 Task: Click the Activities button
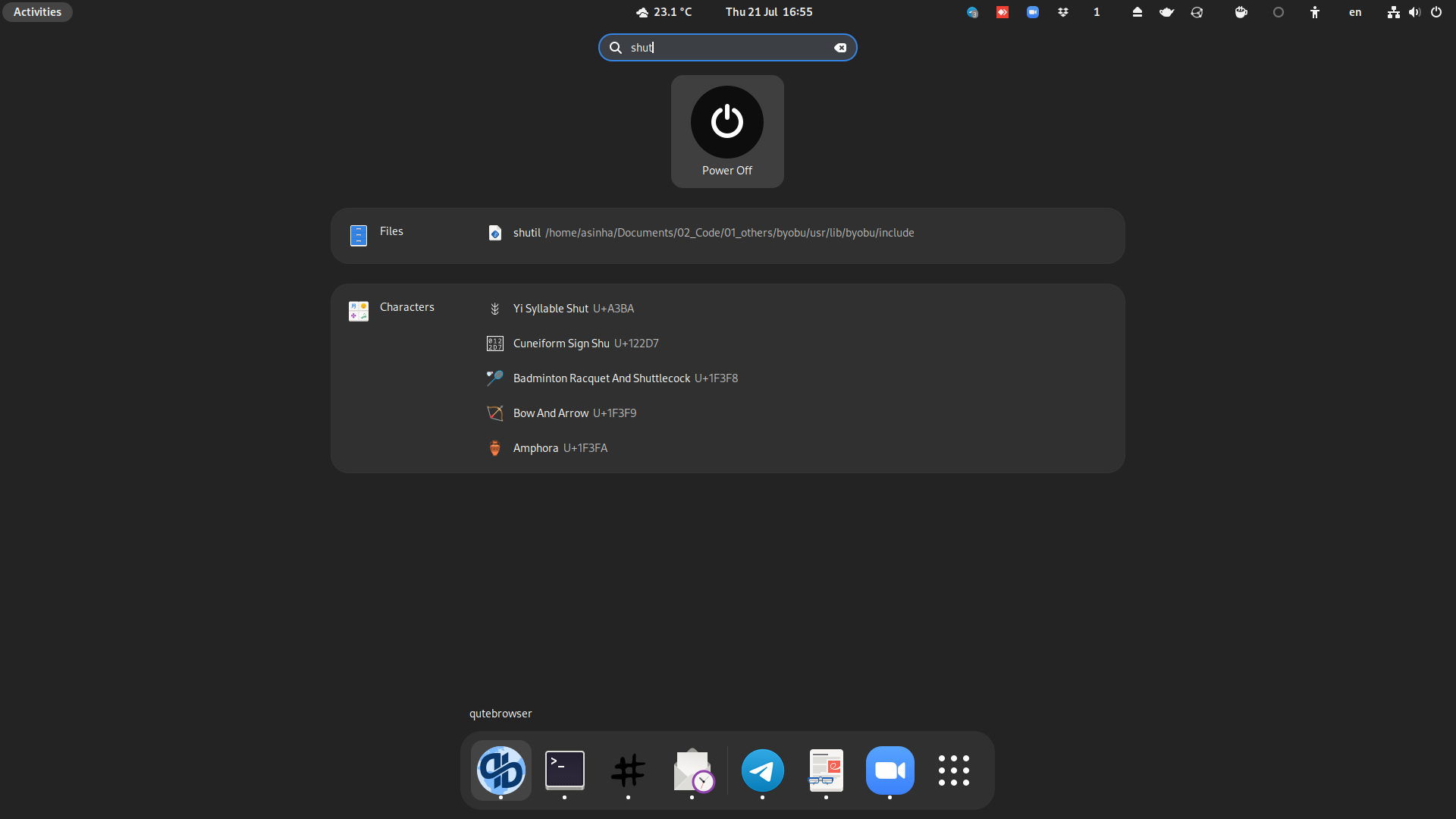tap(37, 12)
